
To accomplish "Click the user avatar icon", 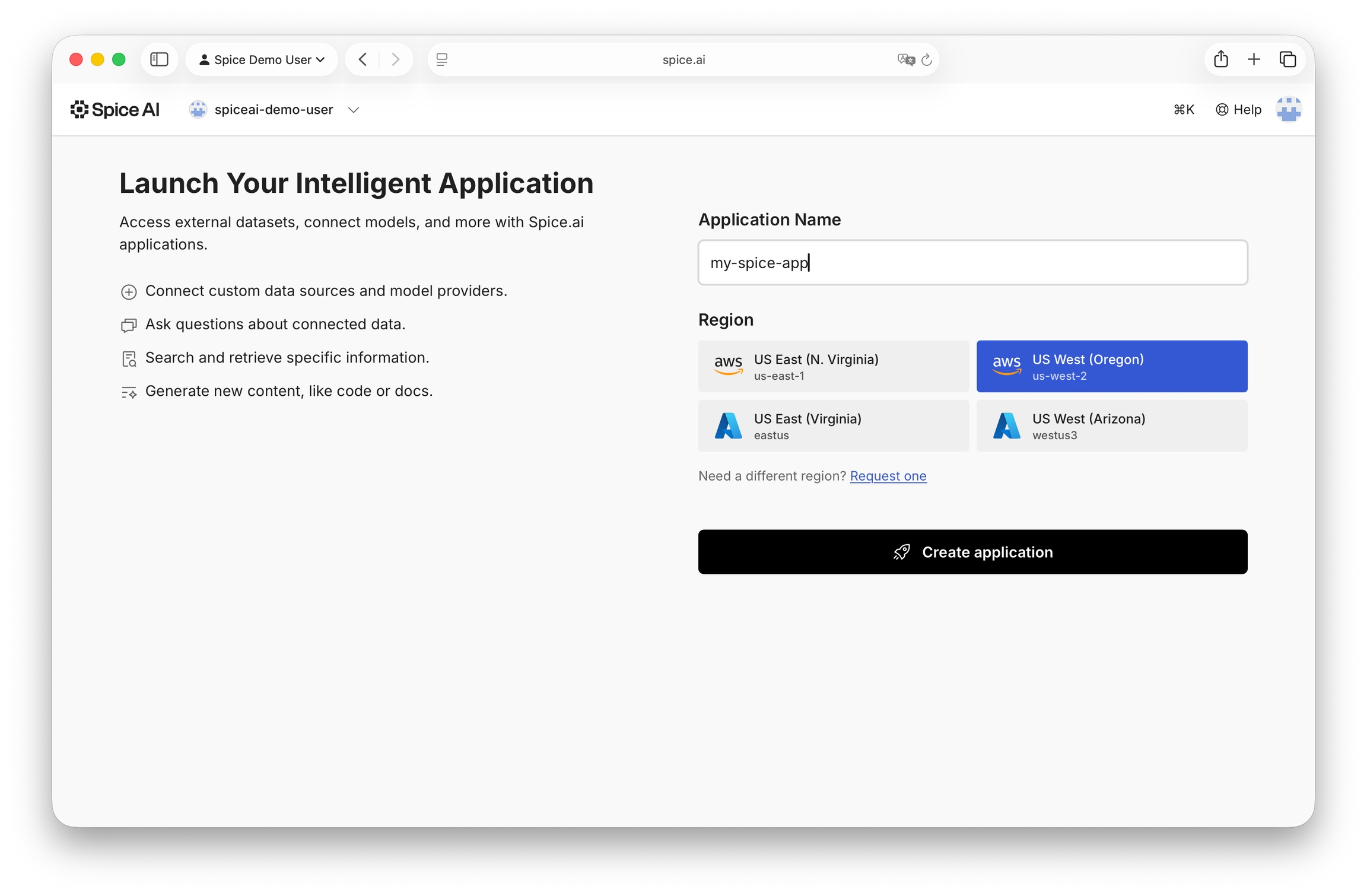I will (x=1288, y=109).
